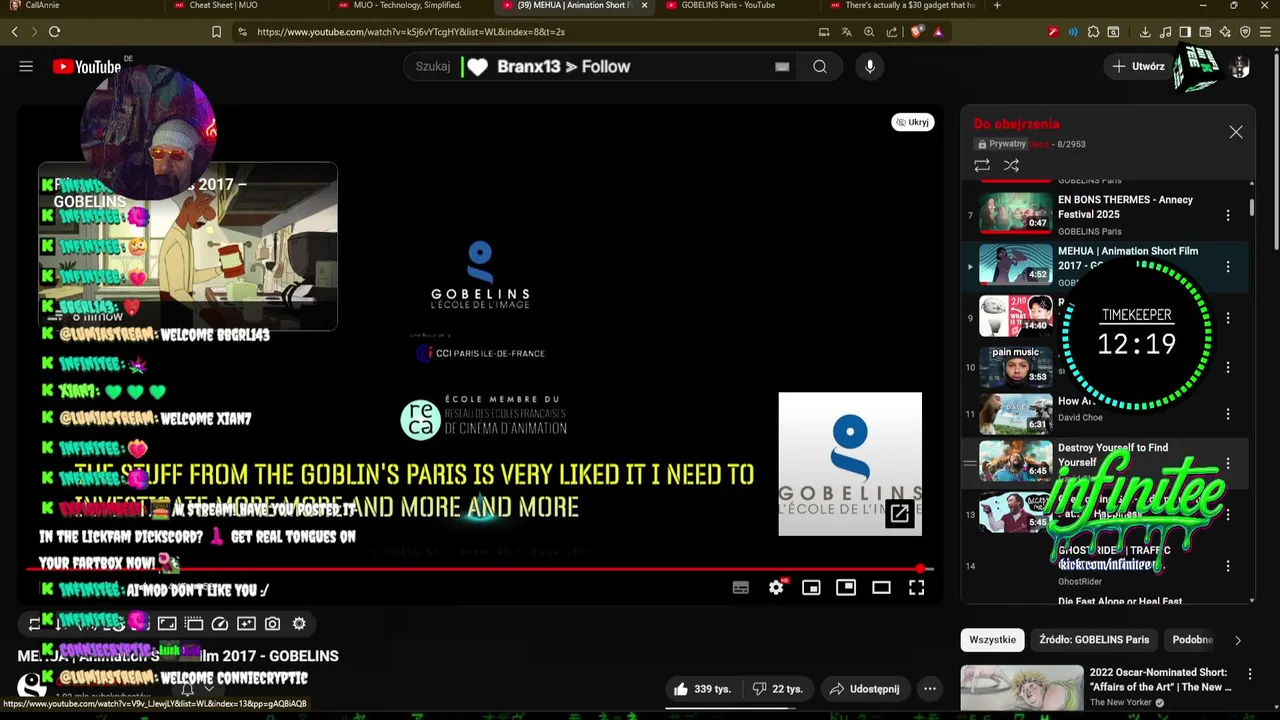Screen dimensions: 1280x720
Task: Open options for David Choe playlist entry
Action: click(x=1228, y=413)
